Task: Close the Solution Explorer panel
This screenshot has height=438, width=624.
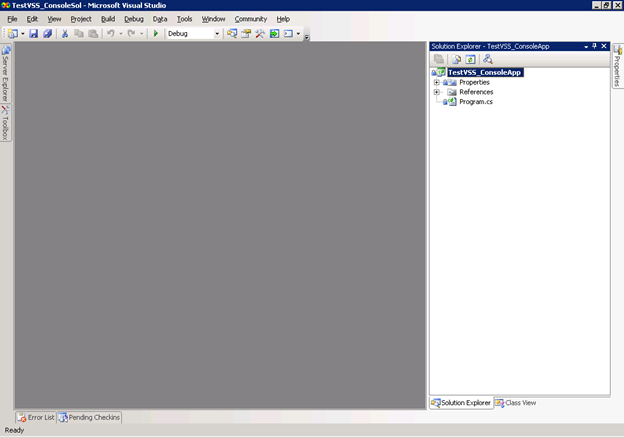Action: coord(604,46)
